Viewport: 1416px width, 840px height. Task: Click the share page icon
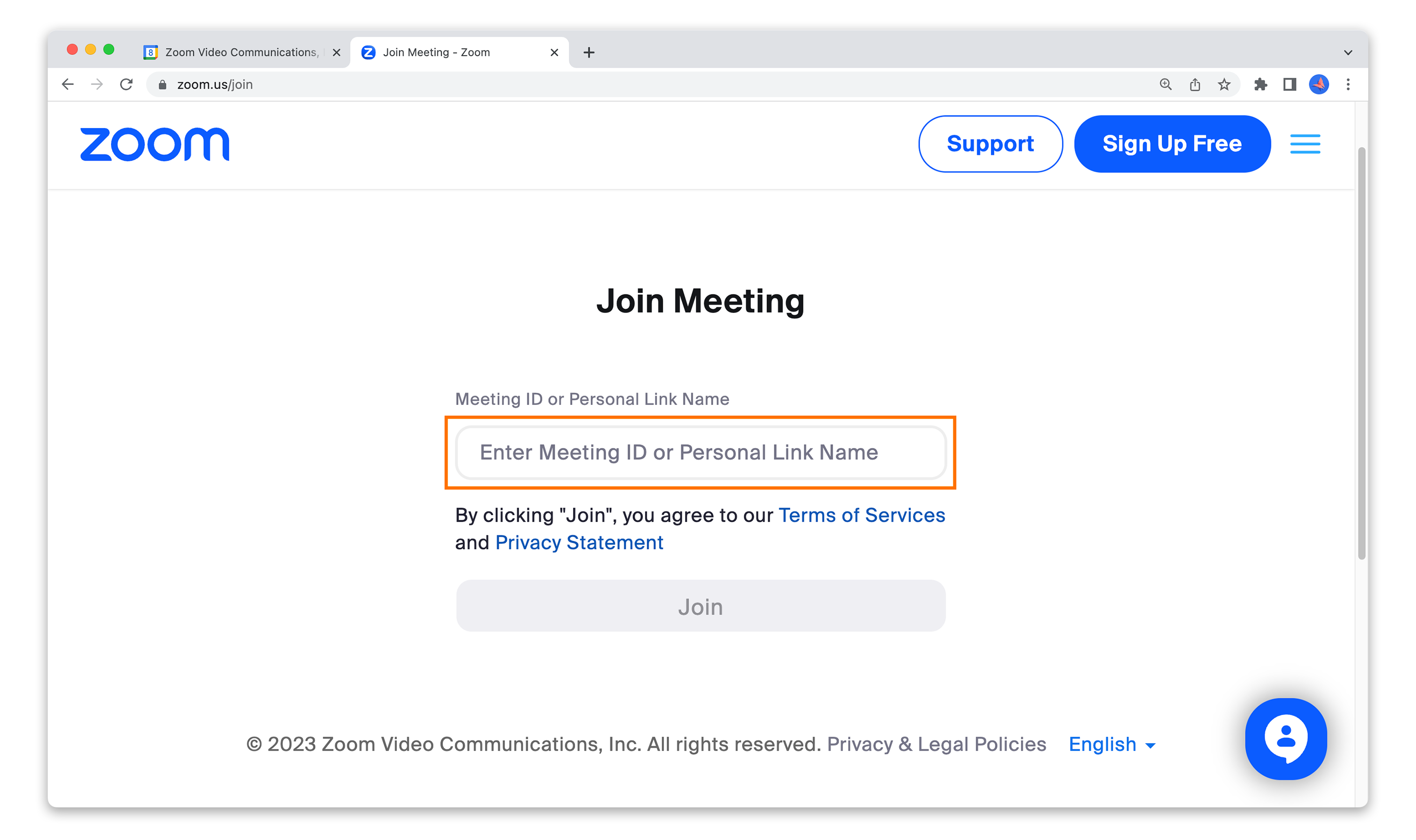tap(1194, 84)
